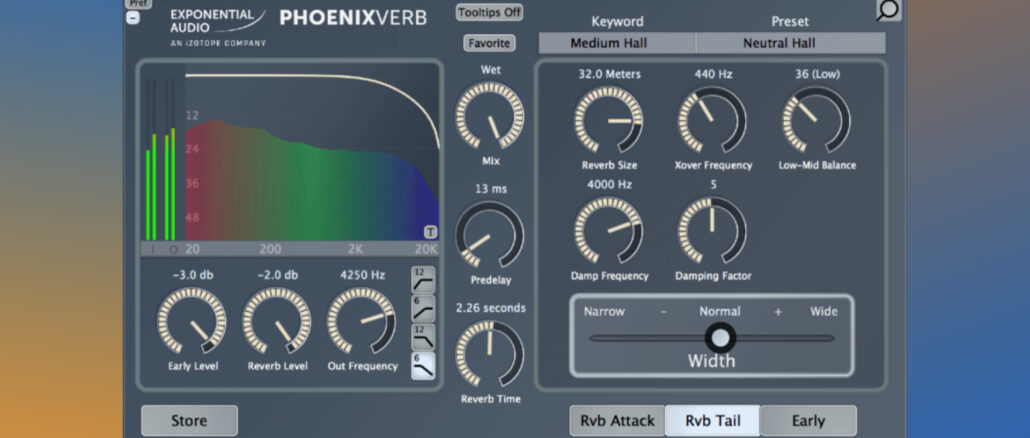Select the 12 dB low-pass filter icon
Image resolution: width=1030 pixels, height=438 pixels.
tap(423, 337)
